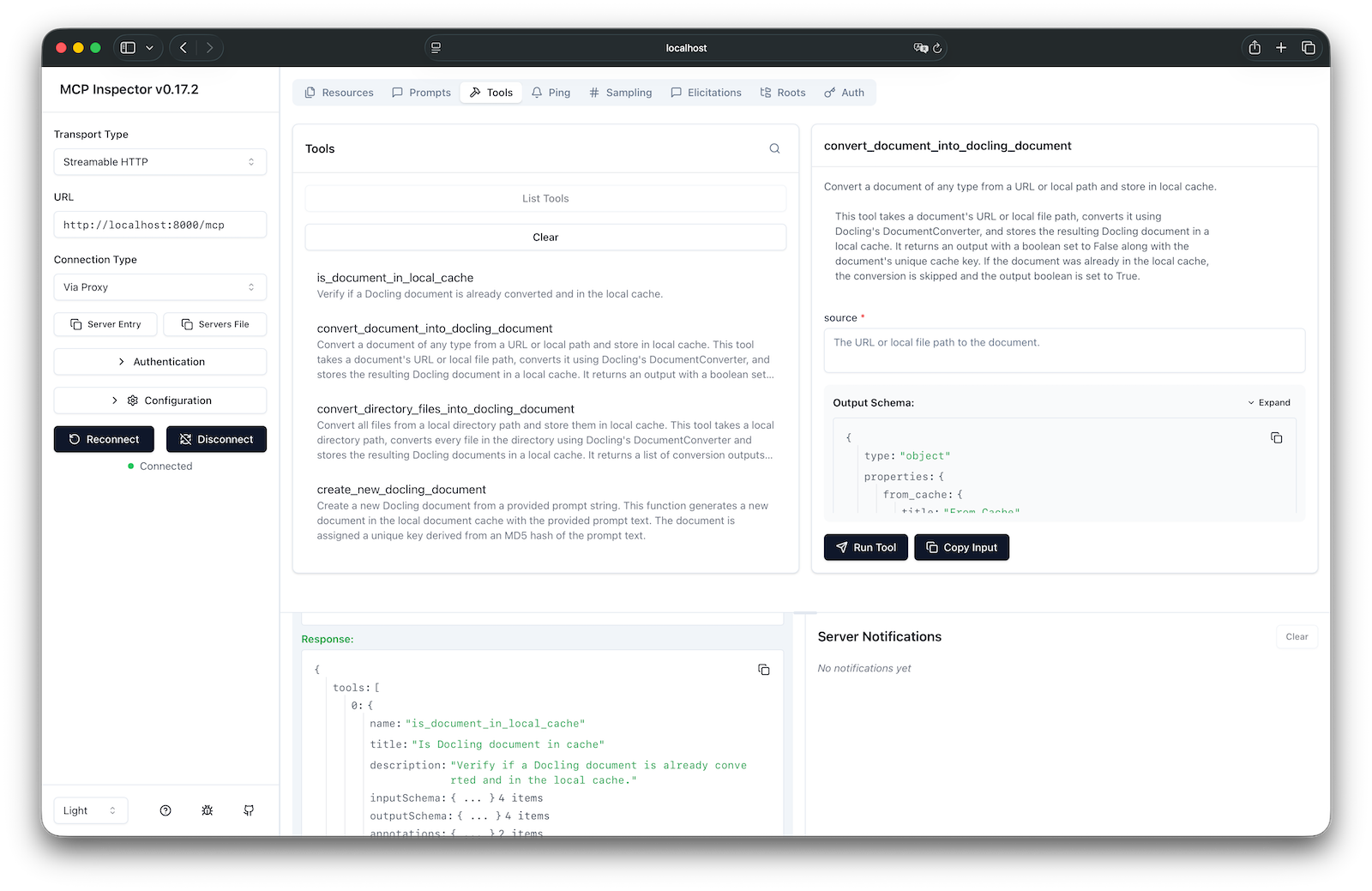Click the bug report icon
The height and width of the screenshot is (891, 1372).
coord(208,810)
